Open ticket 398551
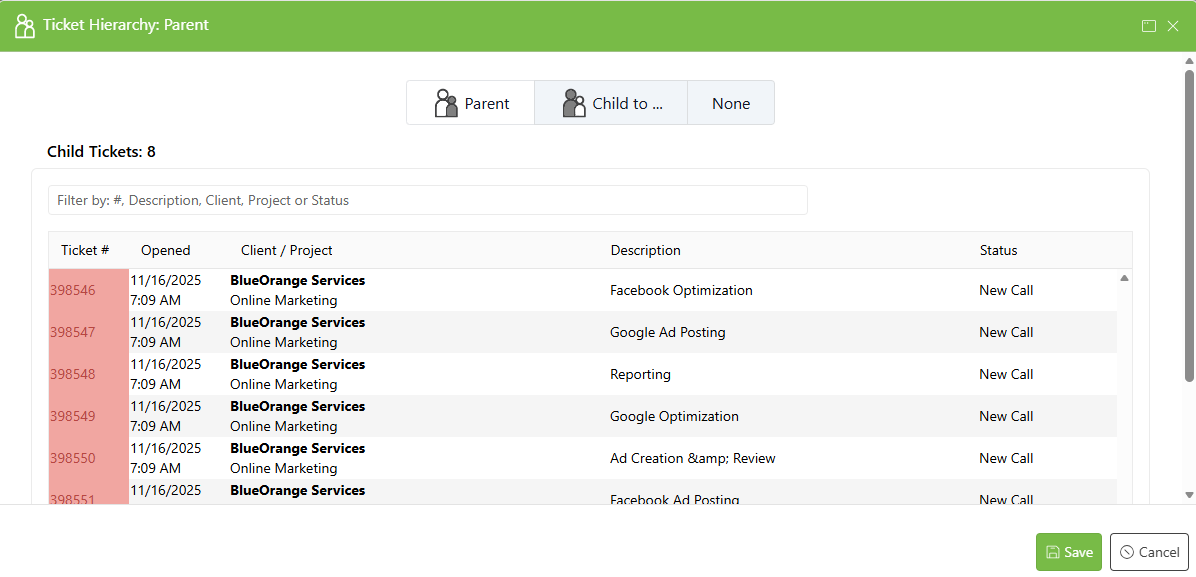The image size is (1196, 577). pyautogui.click(x=72, y=499)
